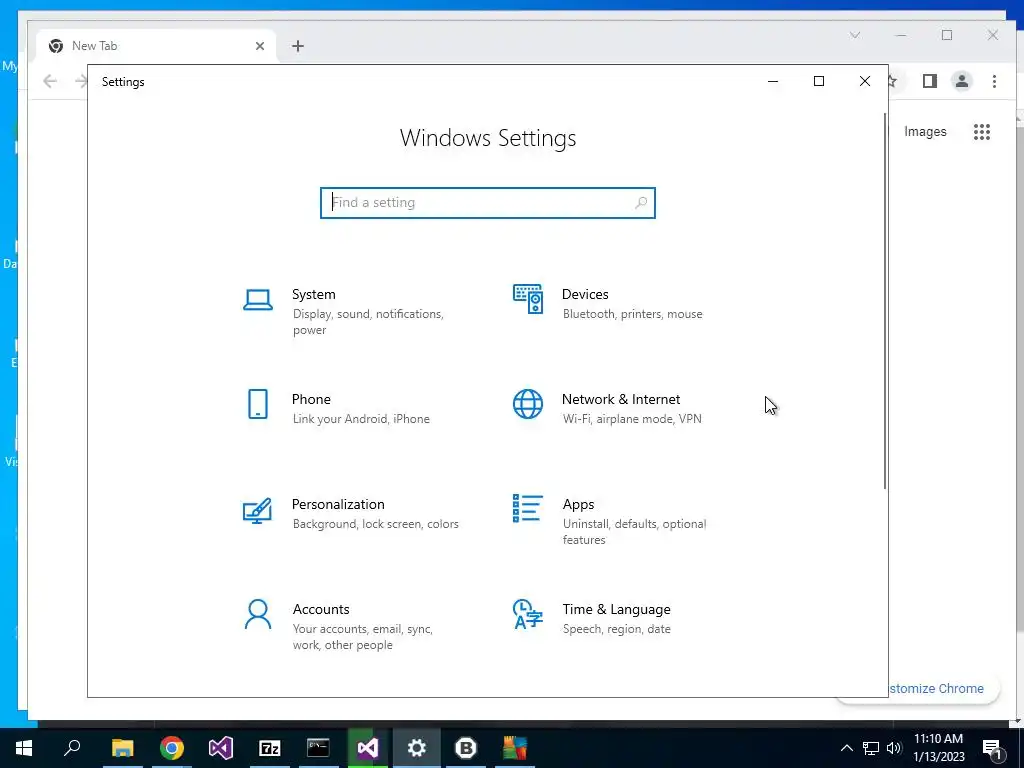This screenshot has width=1024, height=768.
Task: Open Command Prompt from the taskbar
Action: point(319,748)
